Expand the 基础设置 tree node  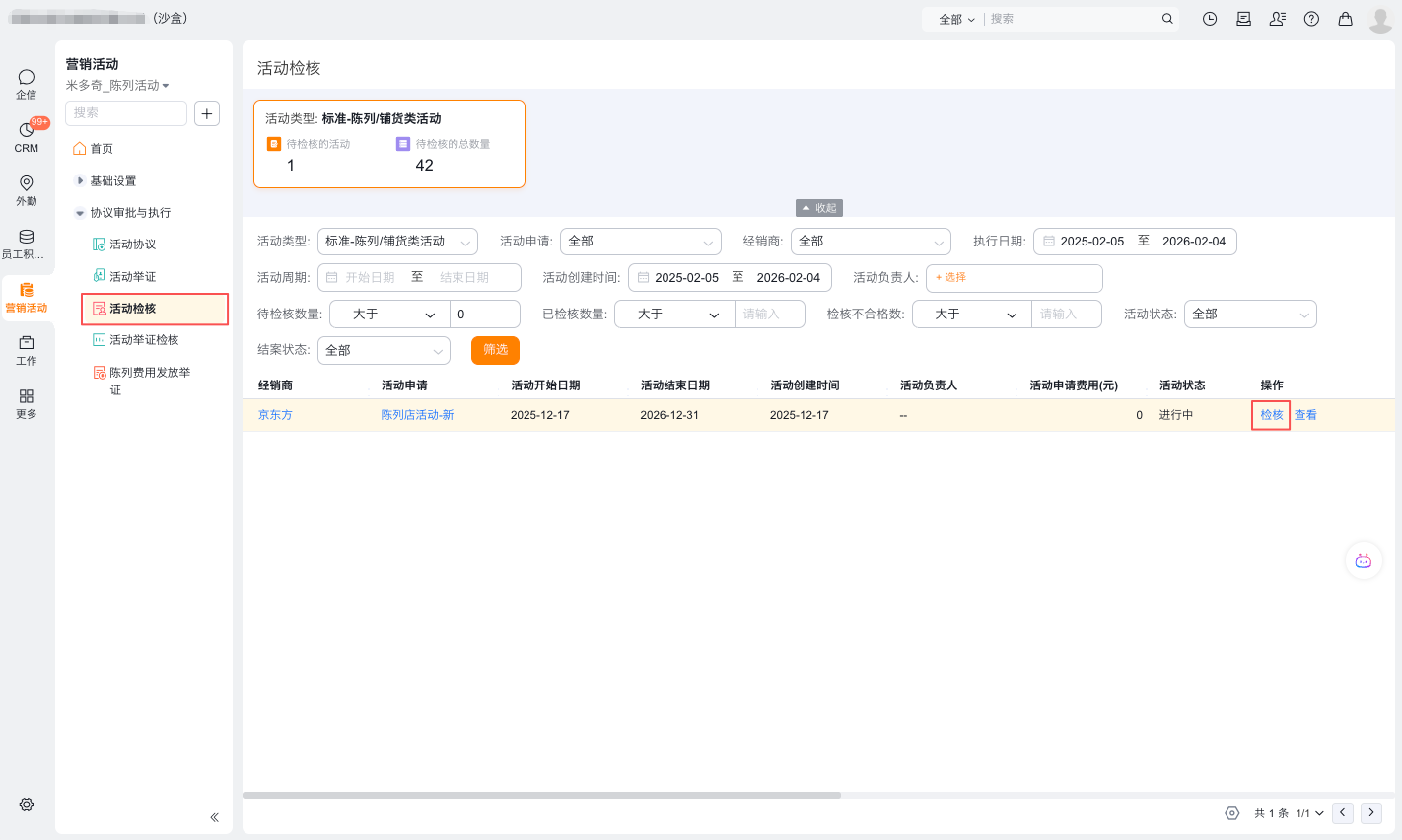point(80,181)
